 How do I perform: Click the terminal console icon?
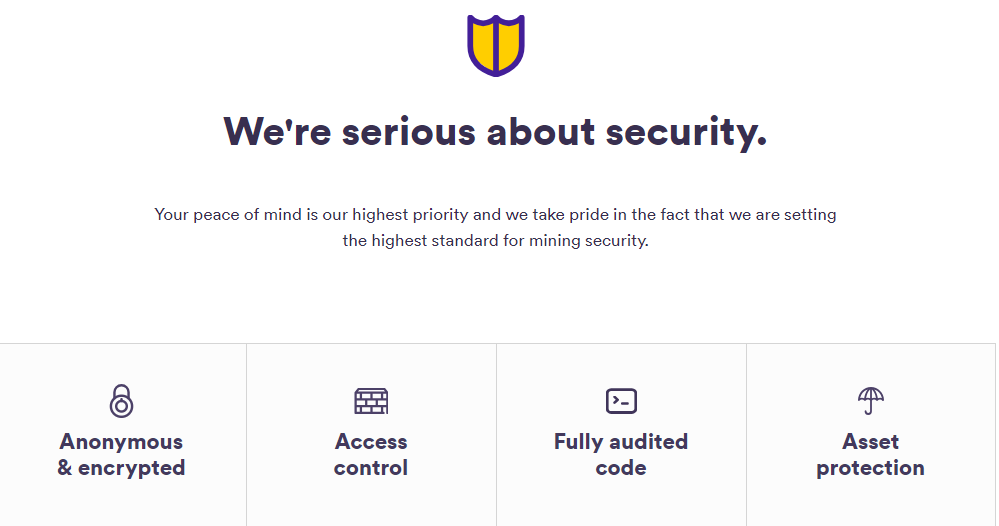pos(621,401)
